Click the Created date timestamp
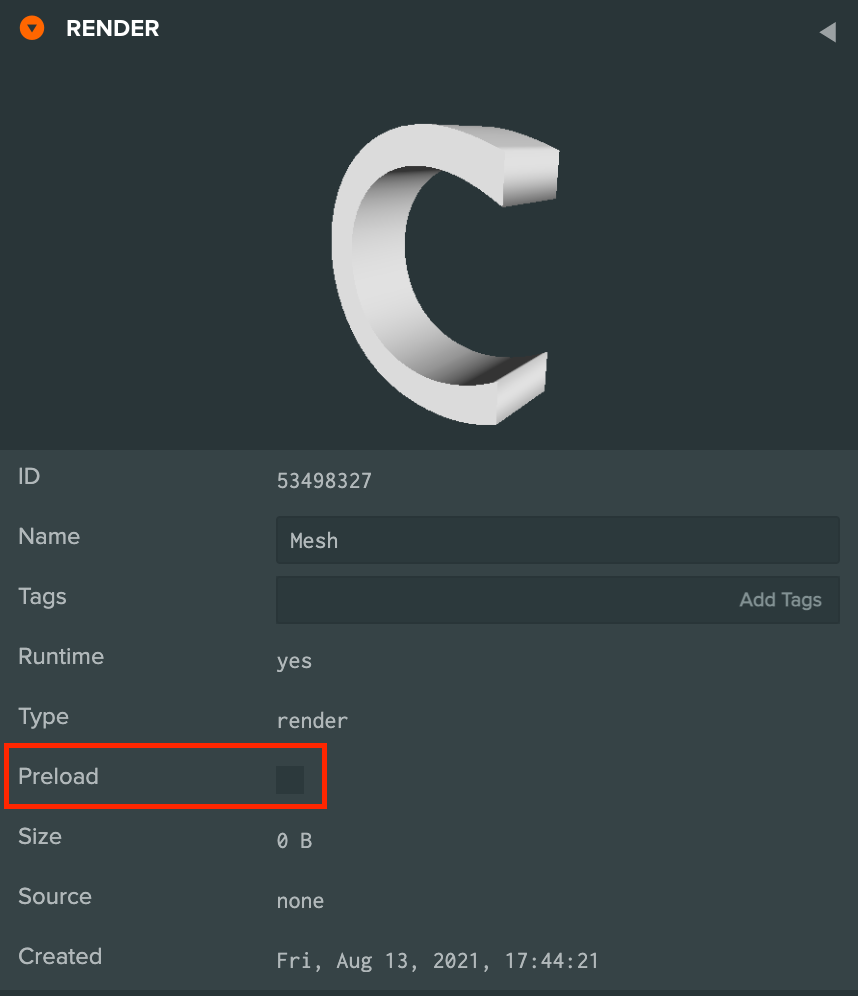 tap(438, 961)
